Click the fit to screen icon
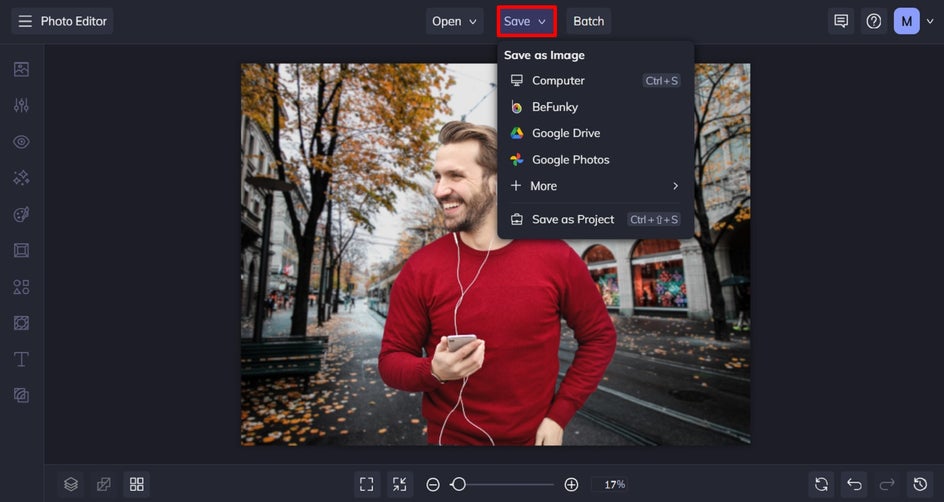 (367, 484)
